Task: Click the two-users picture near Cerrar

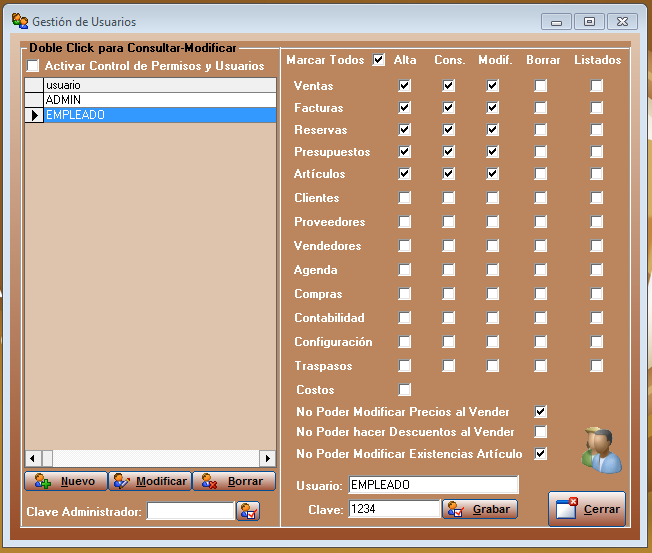Action: click(x=601, y=450)
